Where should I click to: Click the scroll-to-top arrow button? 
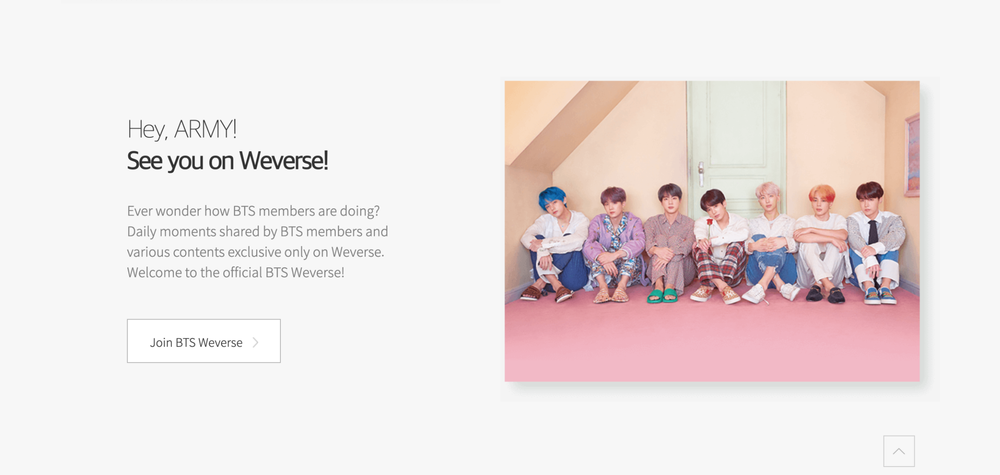pos(899,451)
